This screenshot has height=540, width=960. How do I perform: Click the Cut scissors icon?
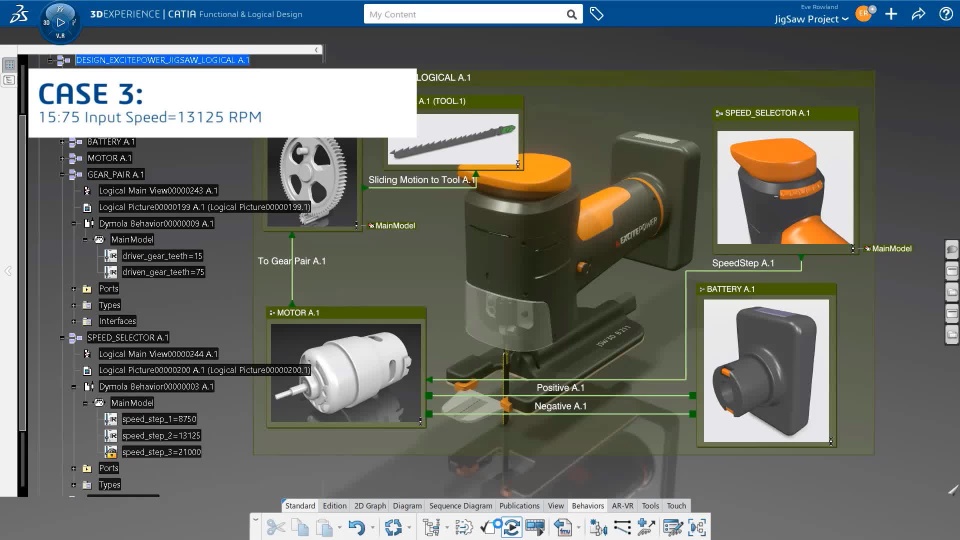point(276,527)
